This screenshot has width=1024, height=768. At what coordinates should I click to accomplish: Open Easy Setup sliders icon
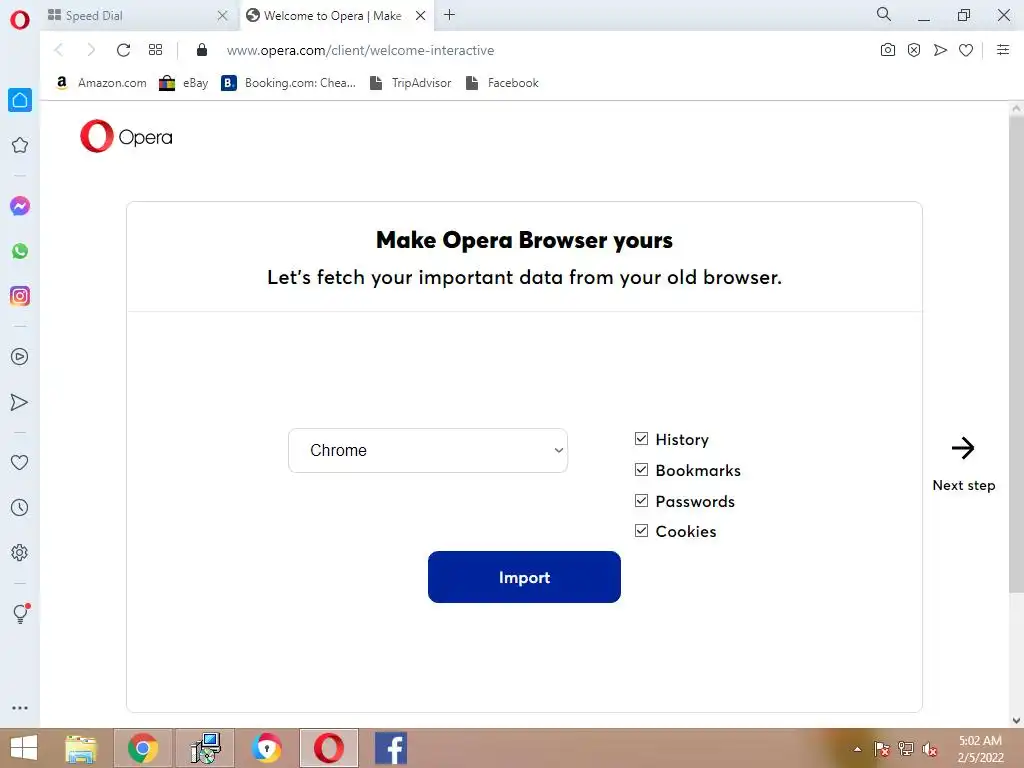click(x=1003, y=50)
